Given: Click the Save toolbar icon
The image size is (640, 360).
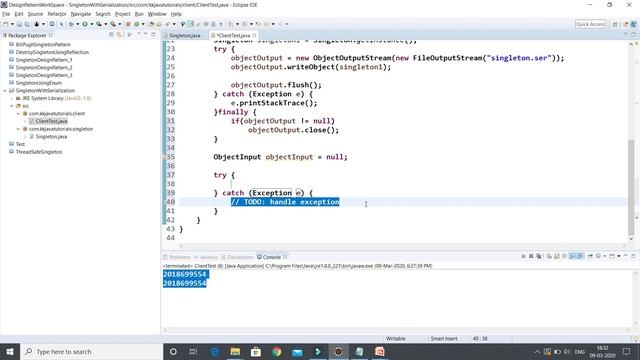Looking at the screenshot, I should pyautogui.click(x=19, y=24).
